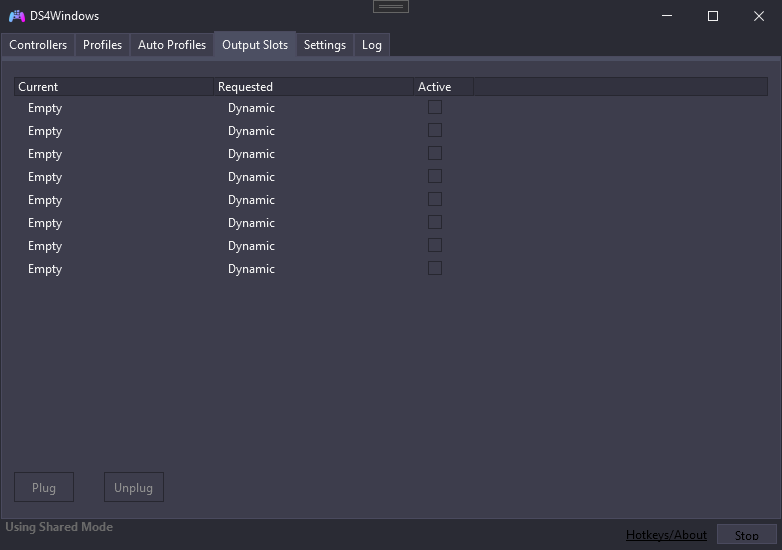Go to the Auto Profiles tab
Image resolution: width=782 pixels, height=550 pixels.
(x=172, y=45)
